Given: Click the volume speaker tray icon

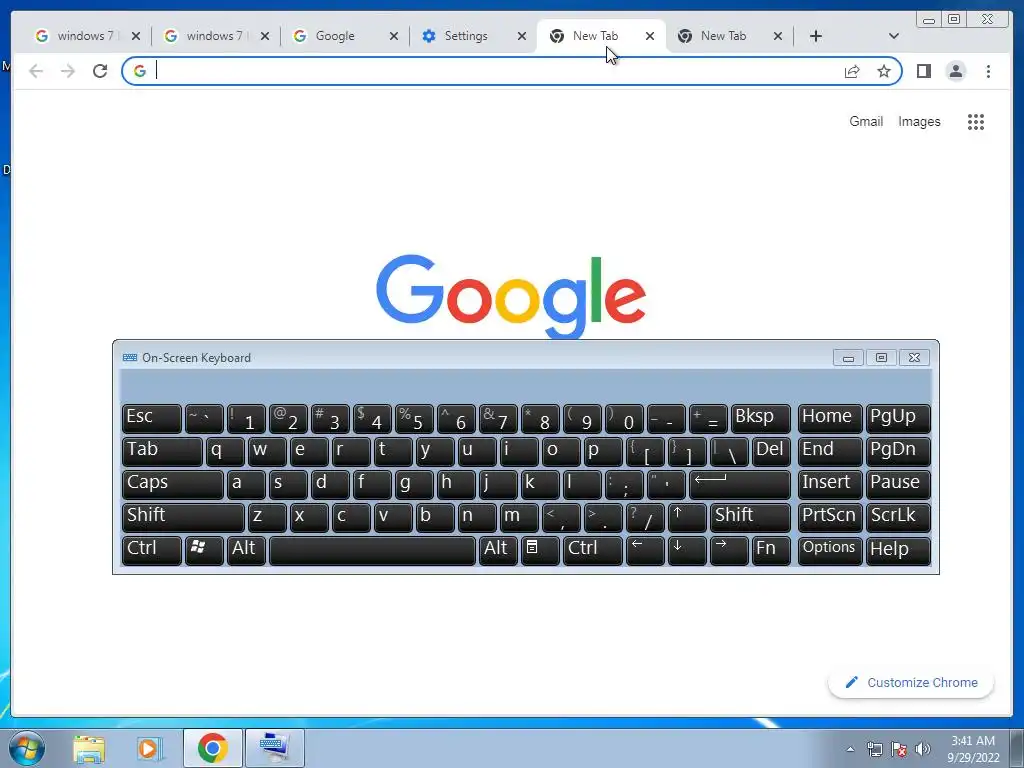Looking at the screenshot, I should point(922,749).
